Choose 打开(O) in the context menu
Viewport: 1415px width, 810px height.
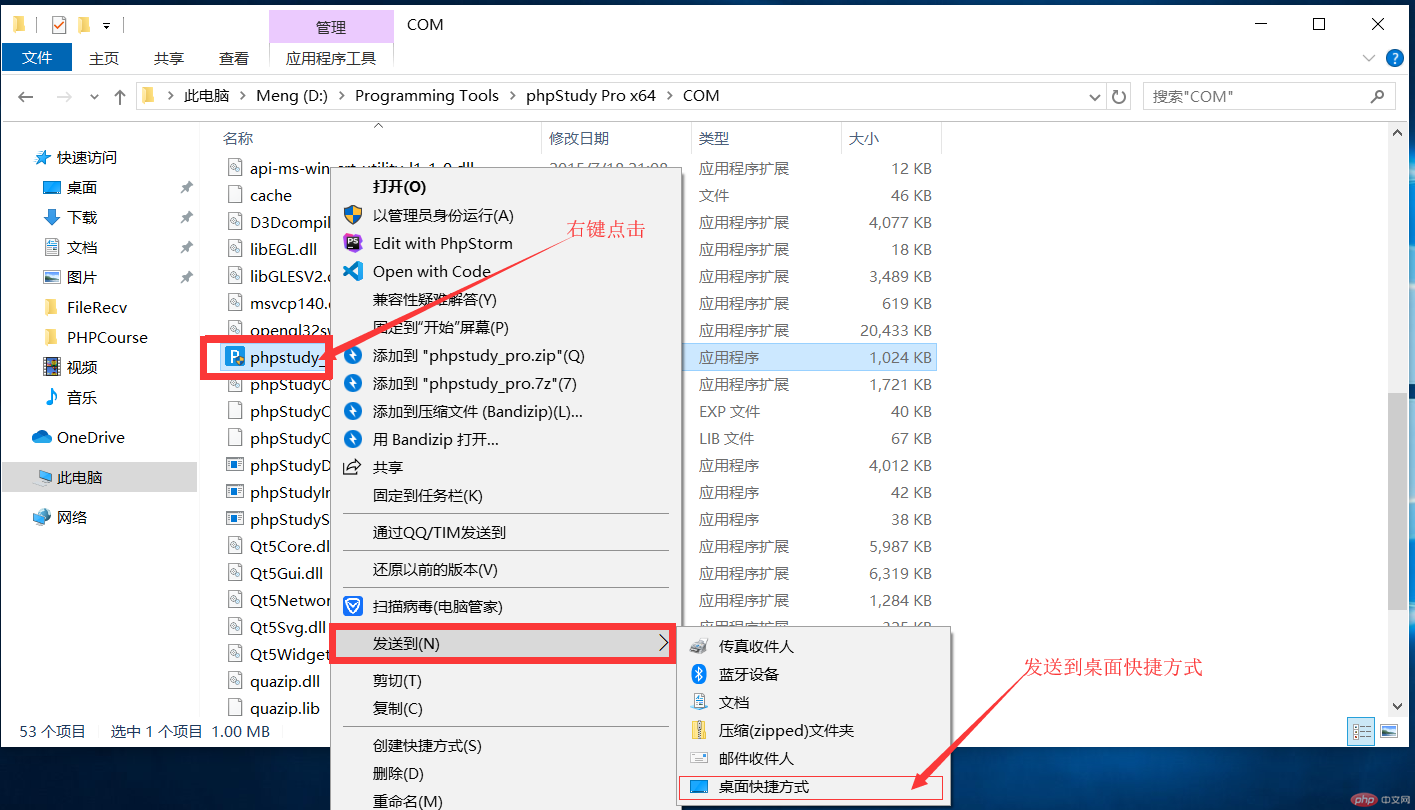tap(506, 187)
